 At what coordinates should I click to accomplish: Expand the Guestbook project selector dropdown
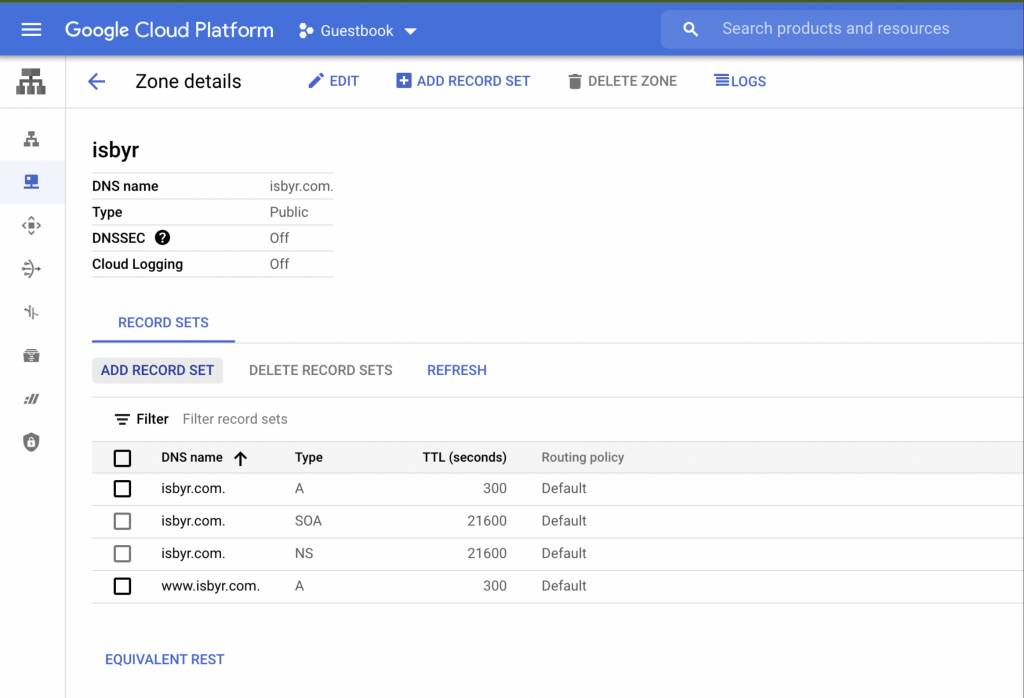410,31
